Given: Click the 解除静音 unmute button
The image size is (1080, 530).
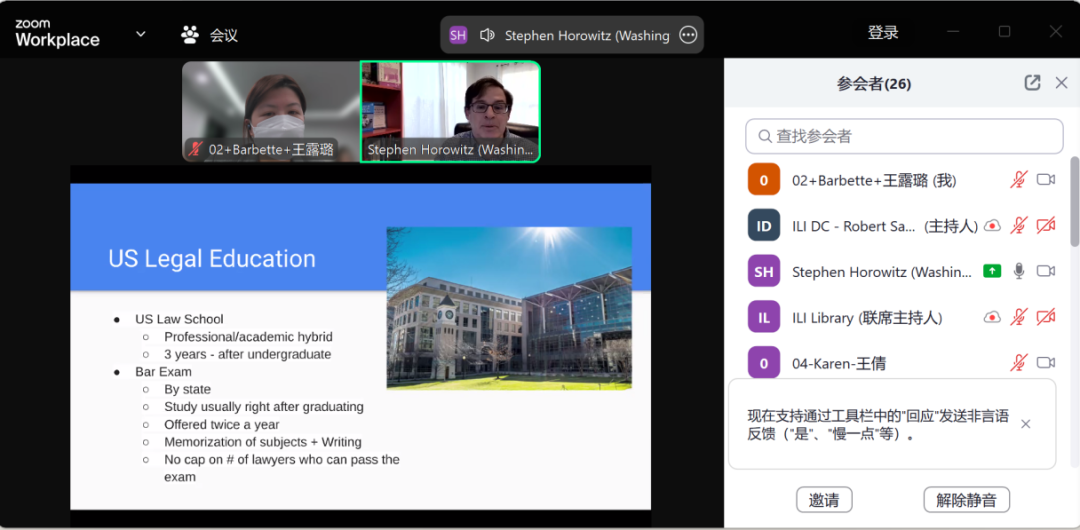Looking at the screenshot, I should (x=966, y=500).
